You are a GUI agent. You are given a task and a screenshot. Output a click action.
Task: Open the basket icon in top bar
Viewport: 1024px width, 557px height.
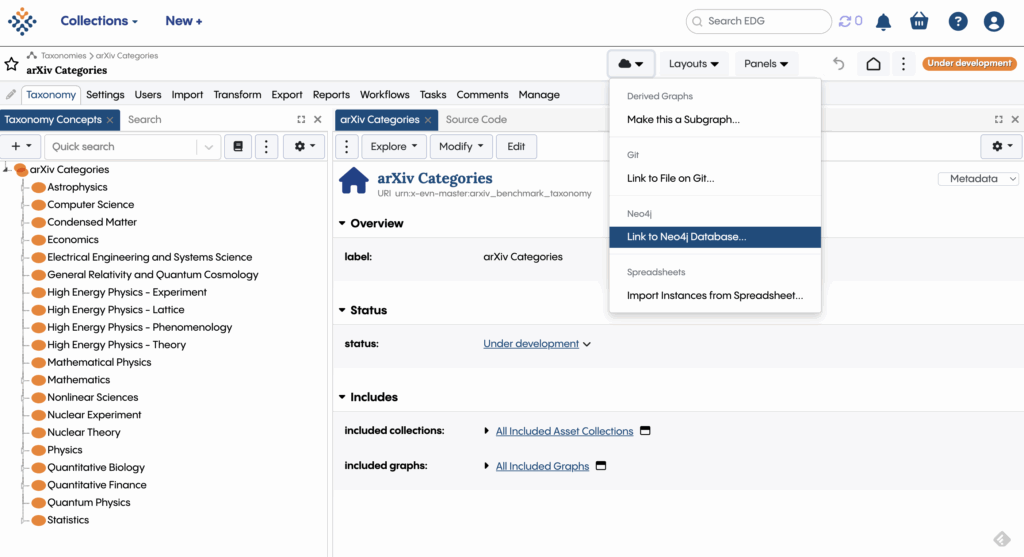[x=919, y=21]
